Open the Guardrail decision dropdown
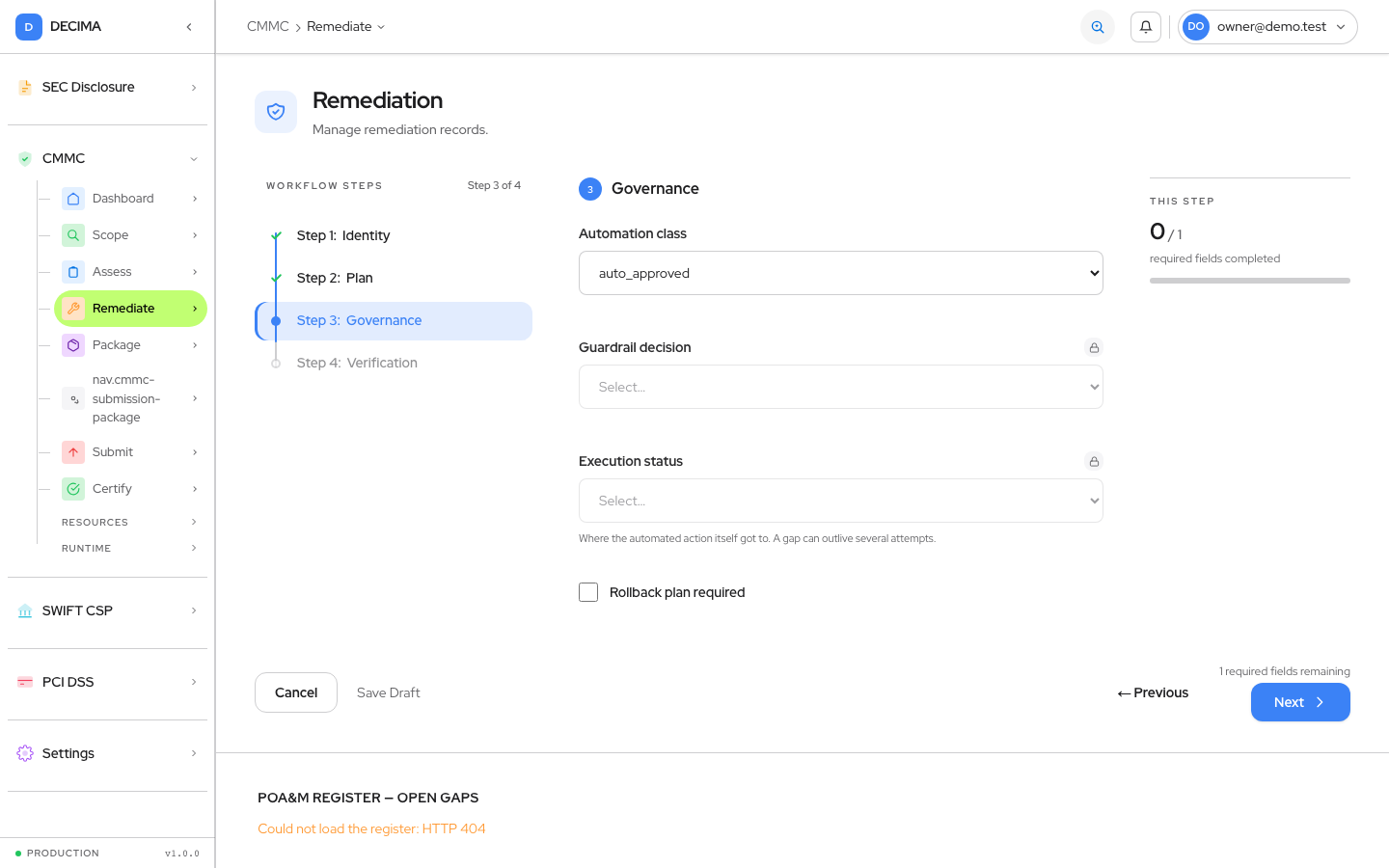Viewport: 1389px width, 868px height. 841,387
